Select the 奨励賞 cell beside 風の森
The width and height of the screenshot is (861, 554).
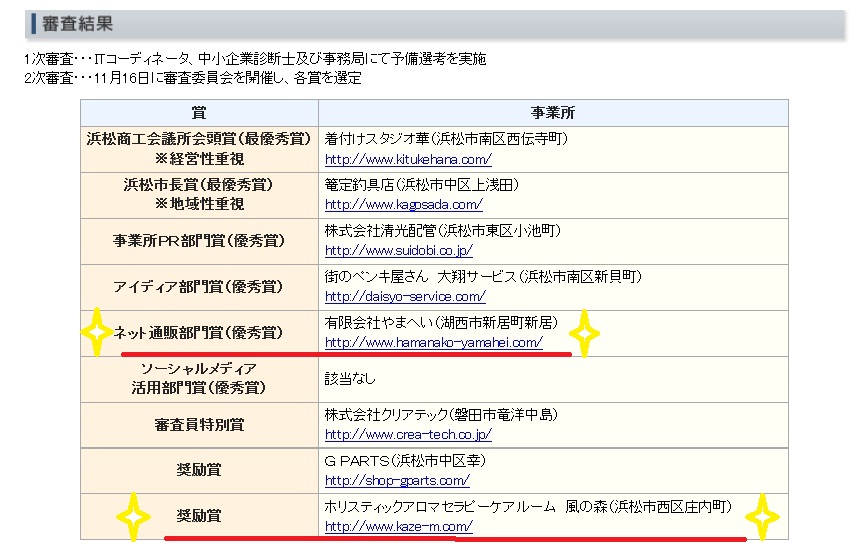click(x=199, y=516)
